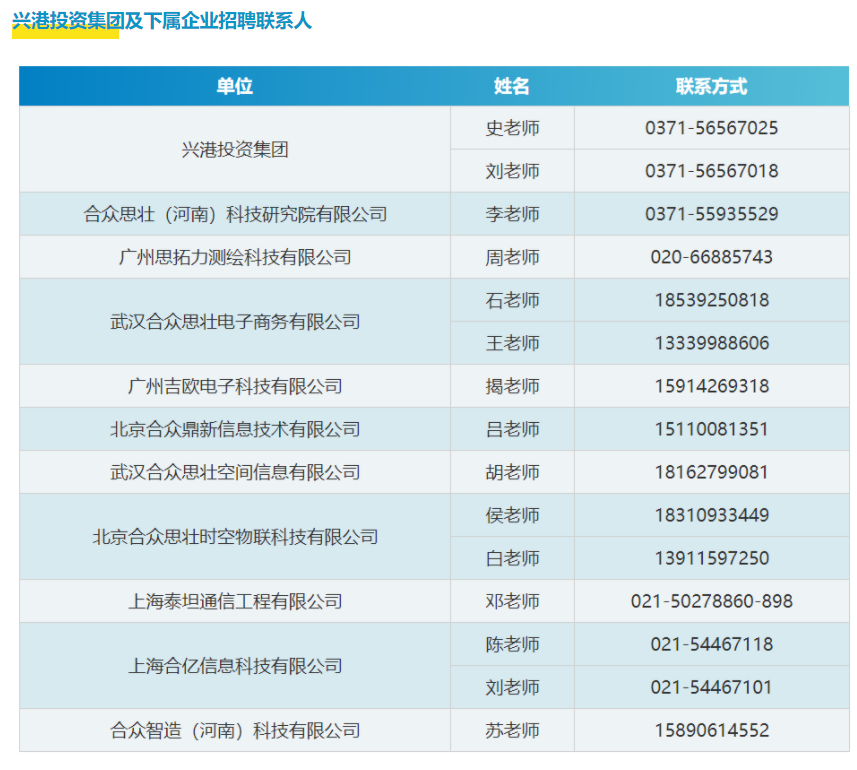The height and width of the screenshot is (770, 857).
Task: Select phone number 0371-55935529
Action: 712,214
